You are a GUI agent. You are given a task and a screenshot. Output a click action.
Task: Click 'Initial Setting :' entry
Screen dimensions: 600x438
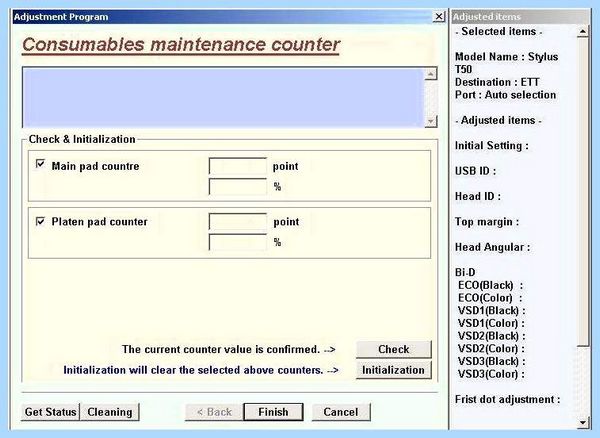(492, 146)
